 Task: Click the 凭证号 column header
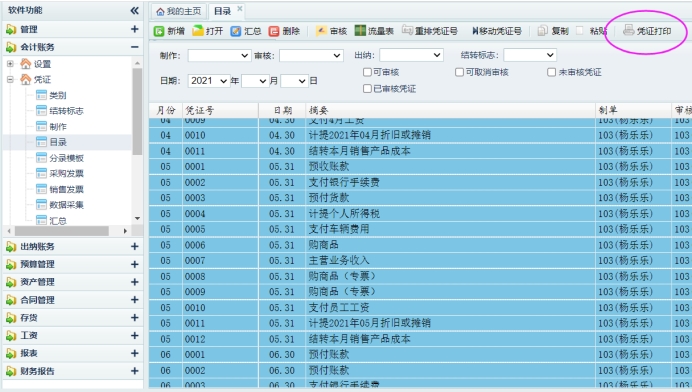220,110
